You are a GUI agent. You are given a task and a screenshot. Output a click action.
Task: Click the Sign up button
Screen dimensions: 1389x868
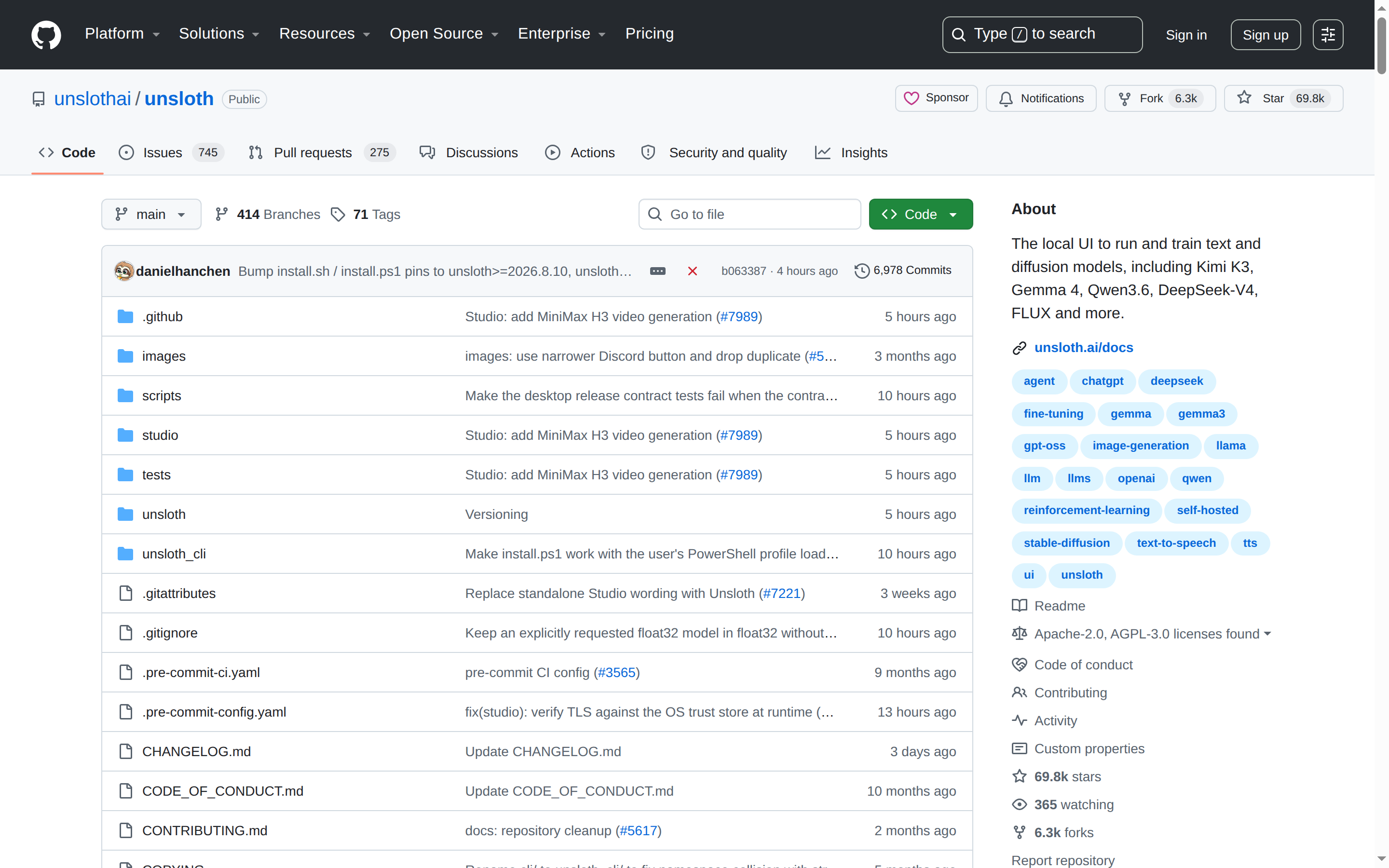[1265, 35]
